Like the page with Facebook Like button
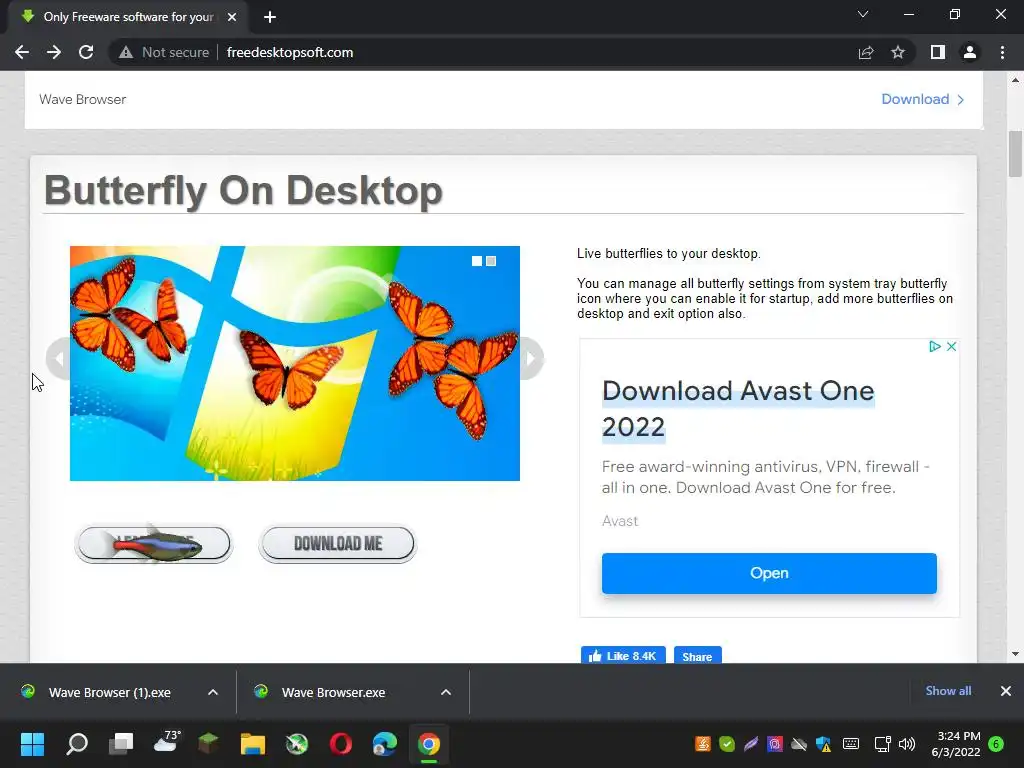Screen dimensions: 1024x768 pyautogui.click(x=623, y=656)
